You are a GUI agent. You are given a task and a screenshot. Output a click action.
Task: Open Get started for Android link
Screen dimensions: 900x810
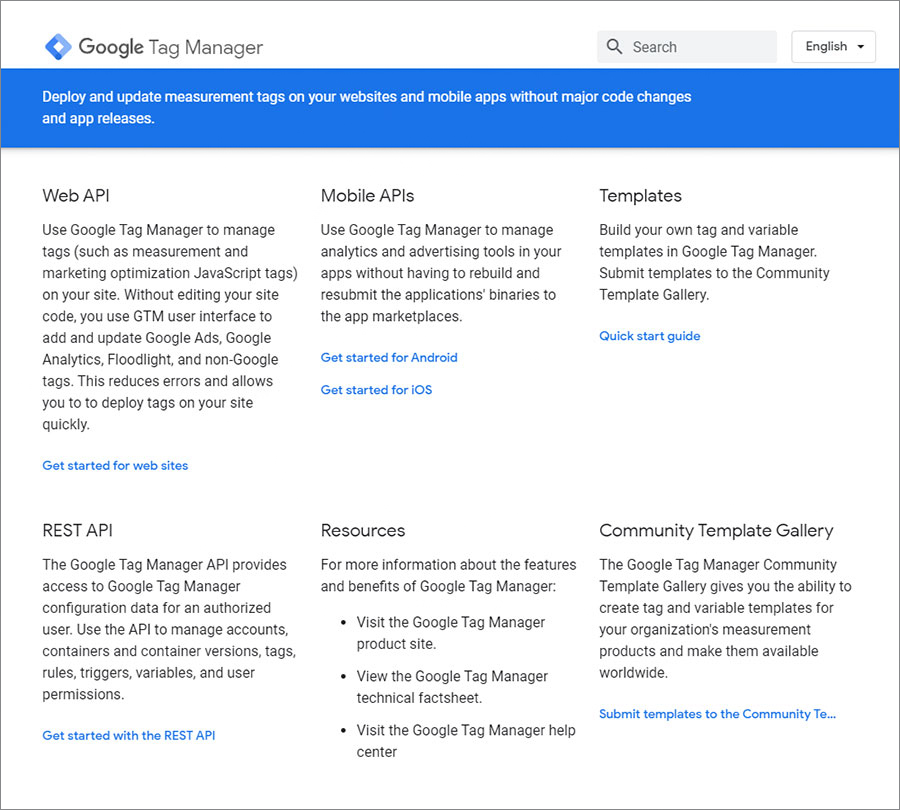point(389,358)
